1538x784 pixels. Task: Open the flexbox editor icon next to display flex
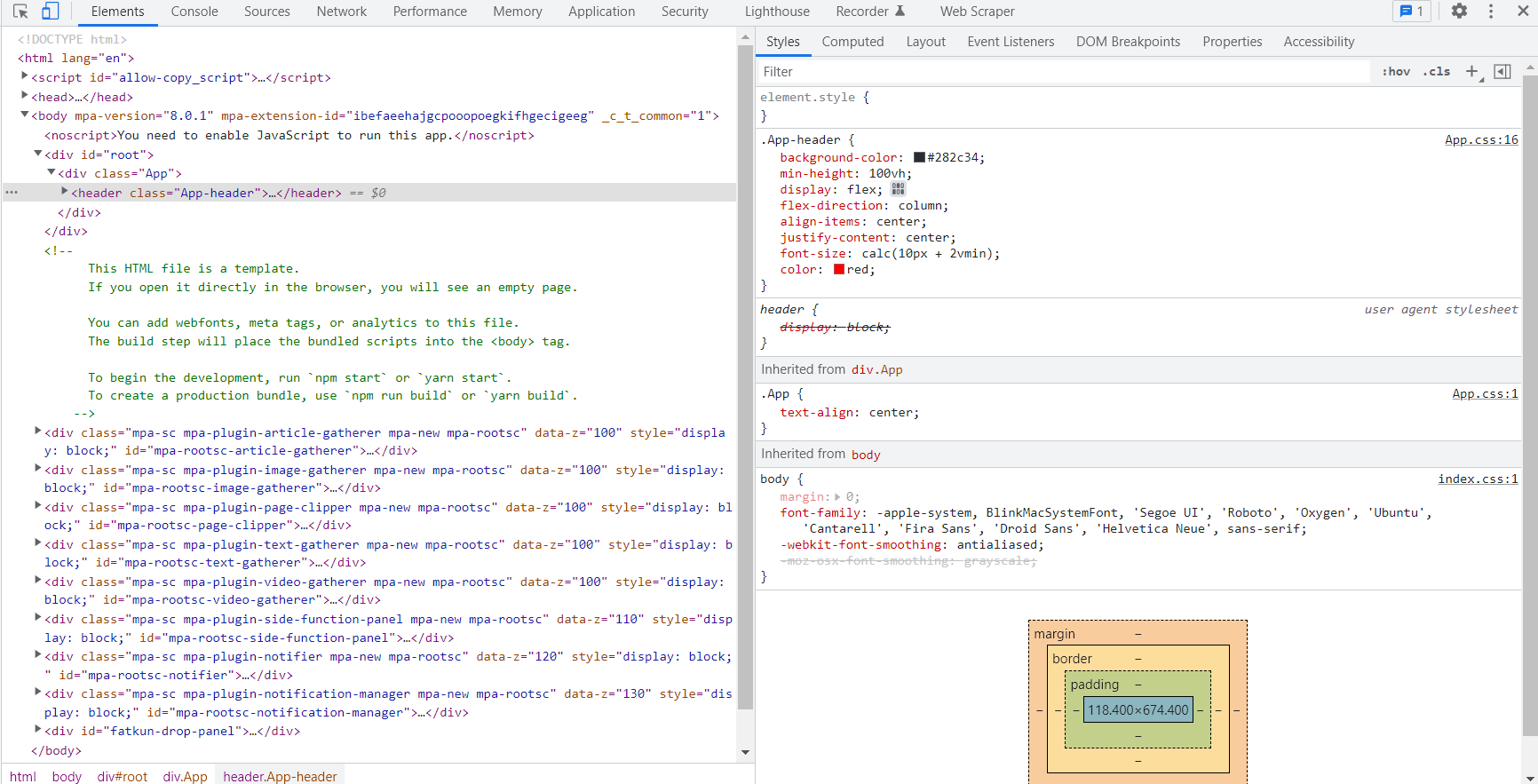click(898, 189)
